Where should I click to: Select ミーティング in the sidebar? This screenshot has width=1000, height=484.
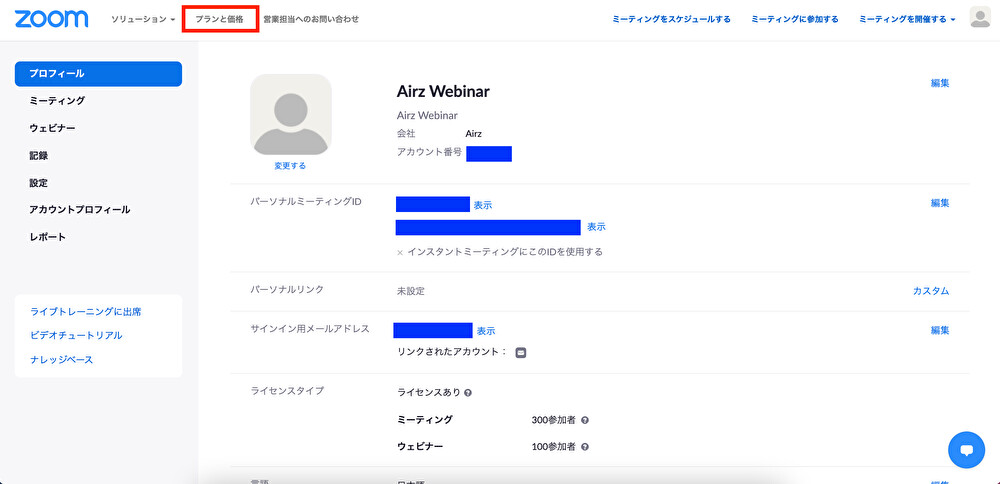pyautogui.click(x=57, y=101)
